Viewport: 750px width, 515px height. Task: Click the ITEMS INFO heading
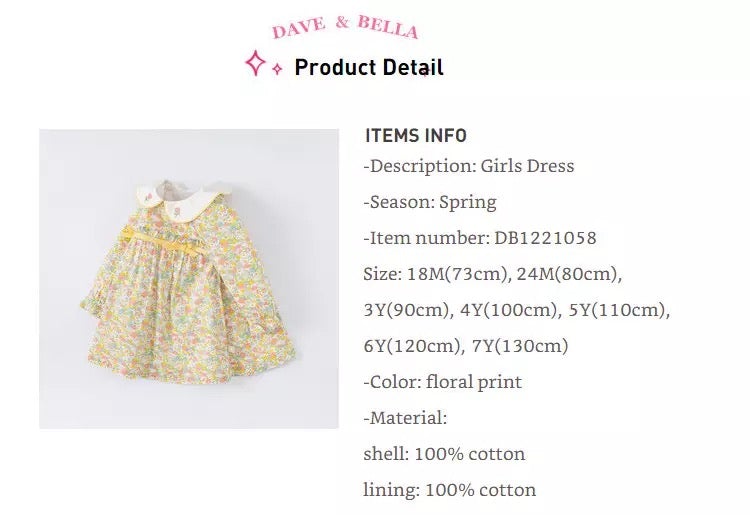pos(416,136)
